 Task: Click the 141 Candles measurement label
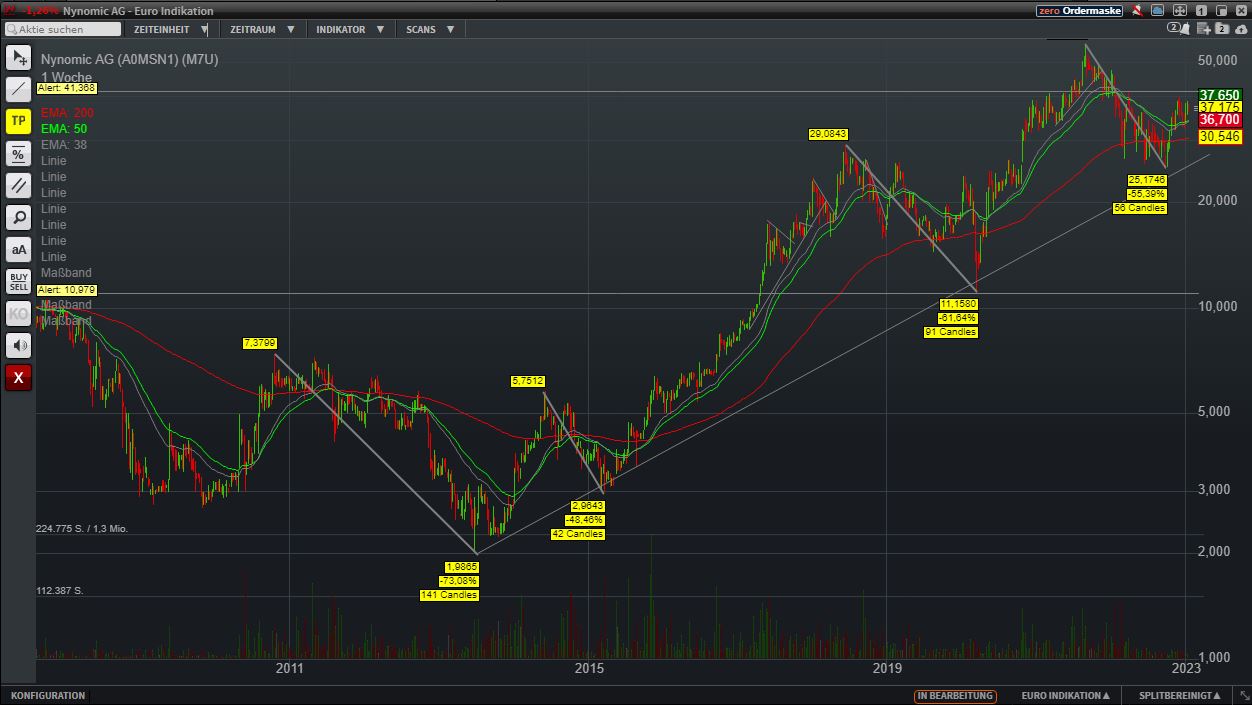point(449,595)
